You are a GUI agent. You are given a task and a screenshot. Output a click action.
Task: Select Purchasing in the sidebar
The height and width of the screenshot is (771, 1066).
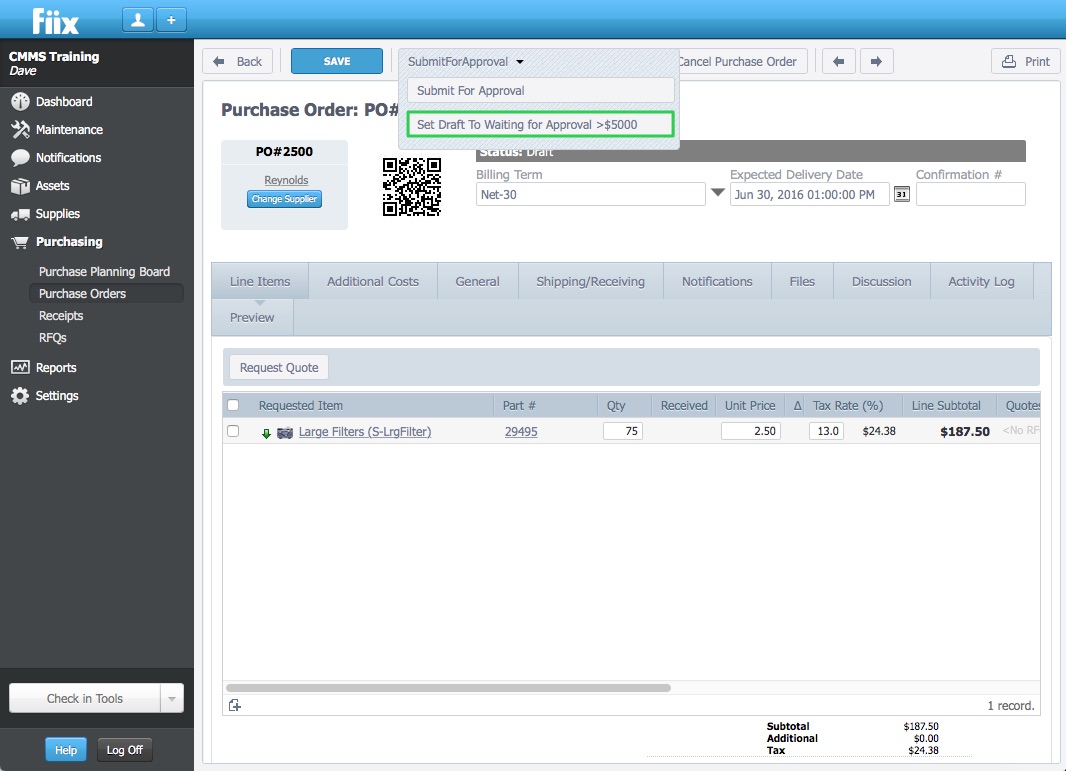click(69, 242)
